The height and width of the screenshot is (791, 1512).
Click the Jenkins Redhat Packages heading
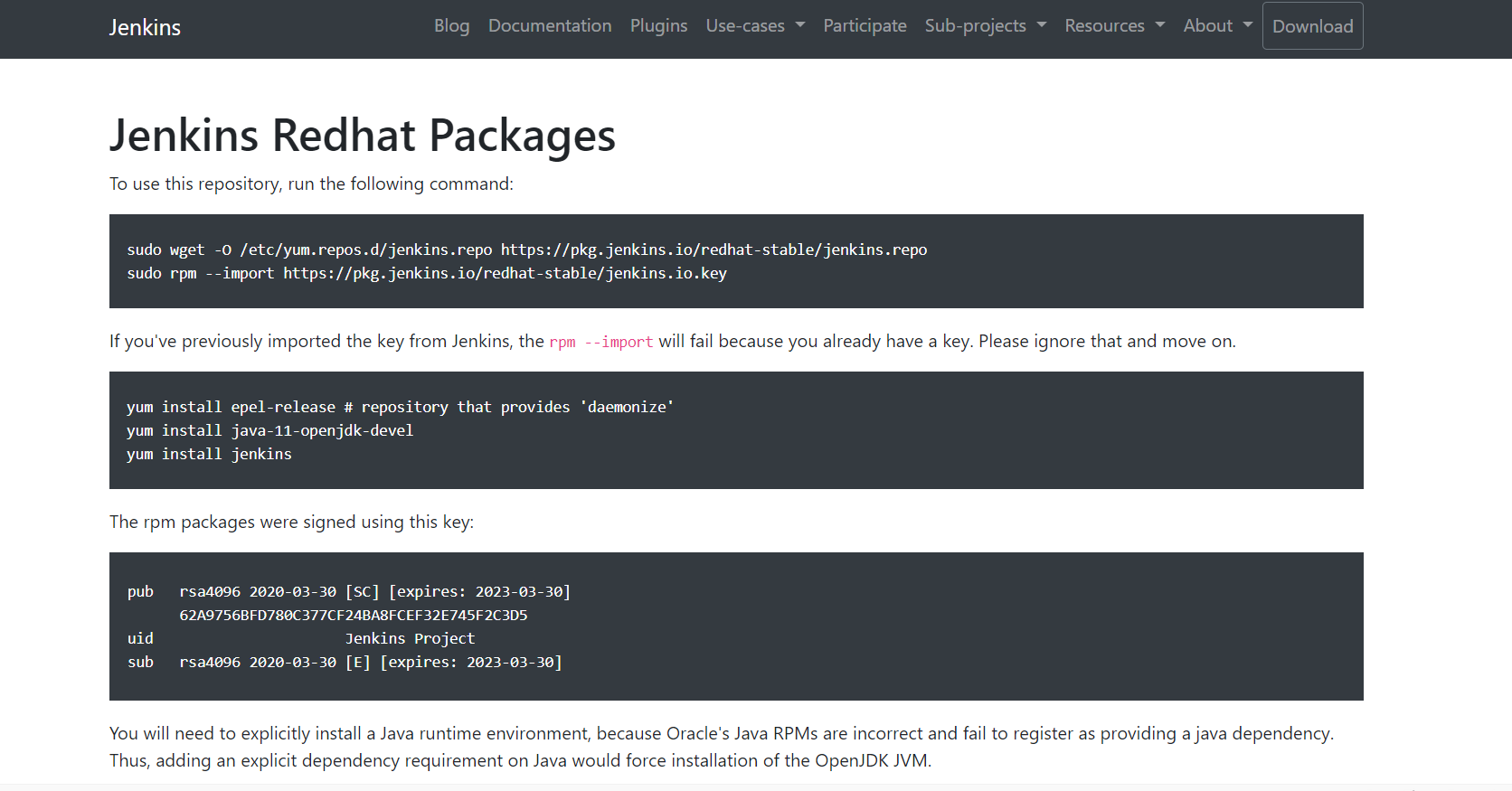362,136
